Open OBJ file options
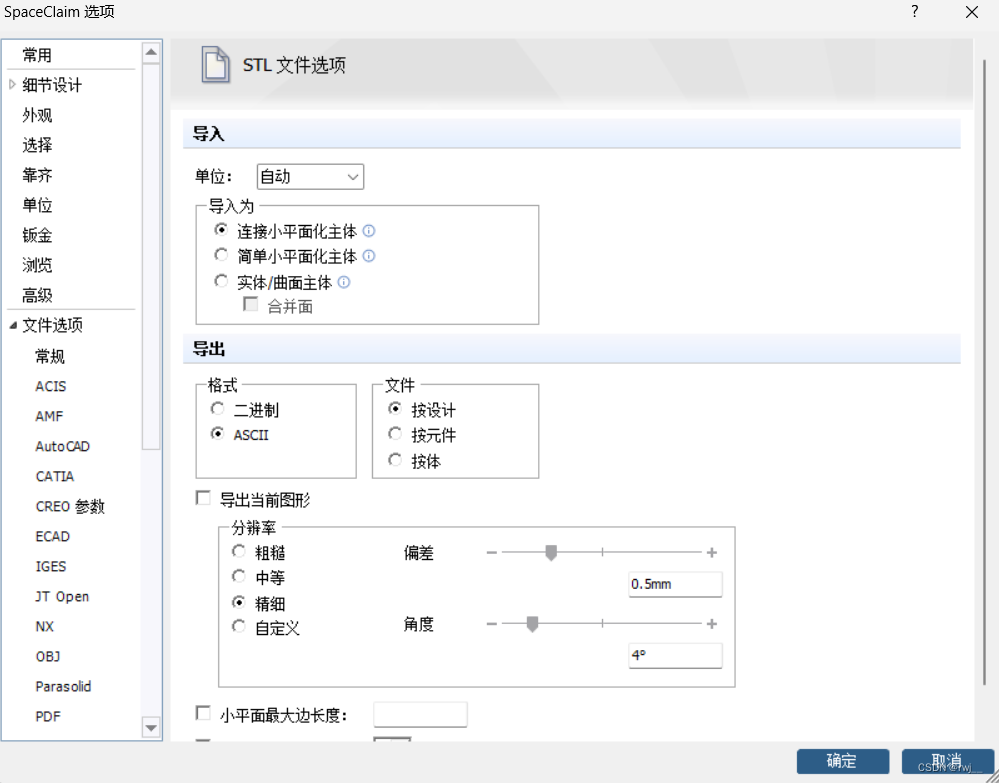 click(48, 656)
